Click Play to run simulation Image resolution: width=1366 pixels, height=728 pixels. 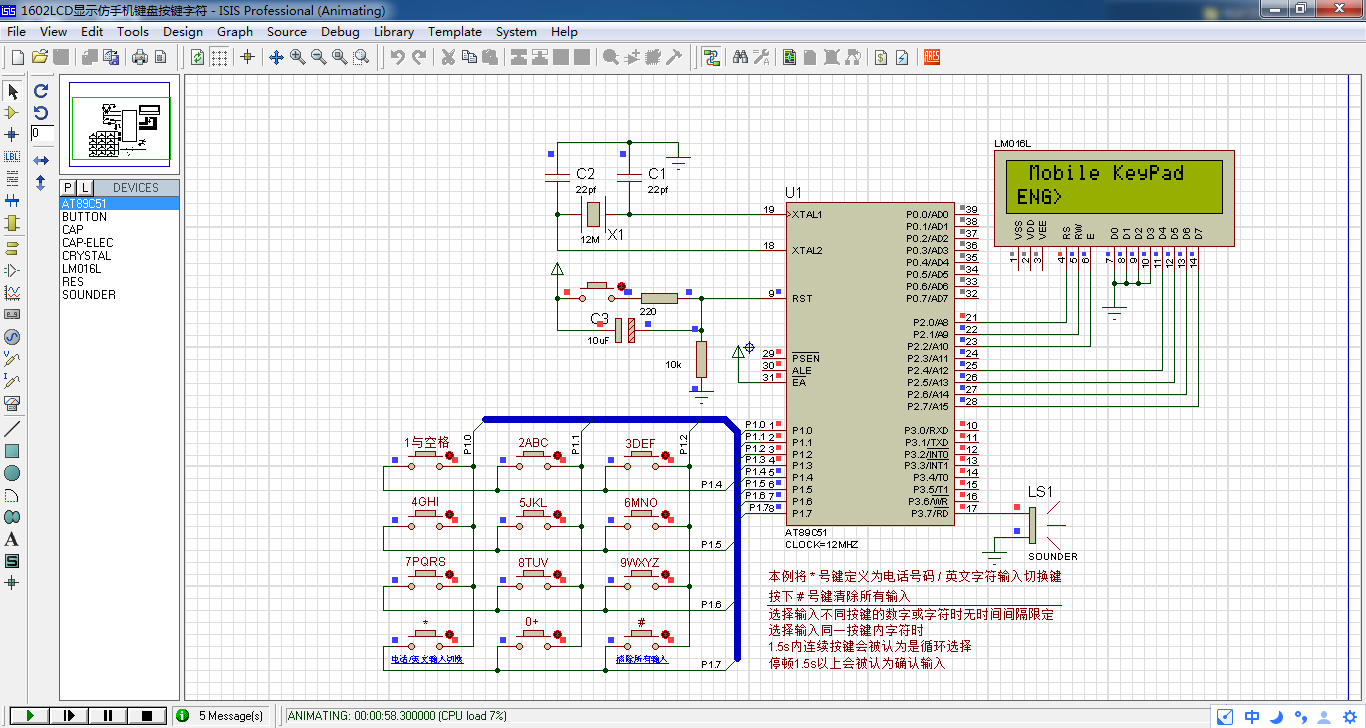tap(30, 715)
